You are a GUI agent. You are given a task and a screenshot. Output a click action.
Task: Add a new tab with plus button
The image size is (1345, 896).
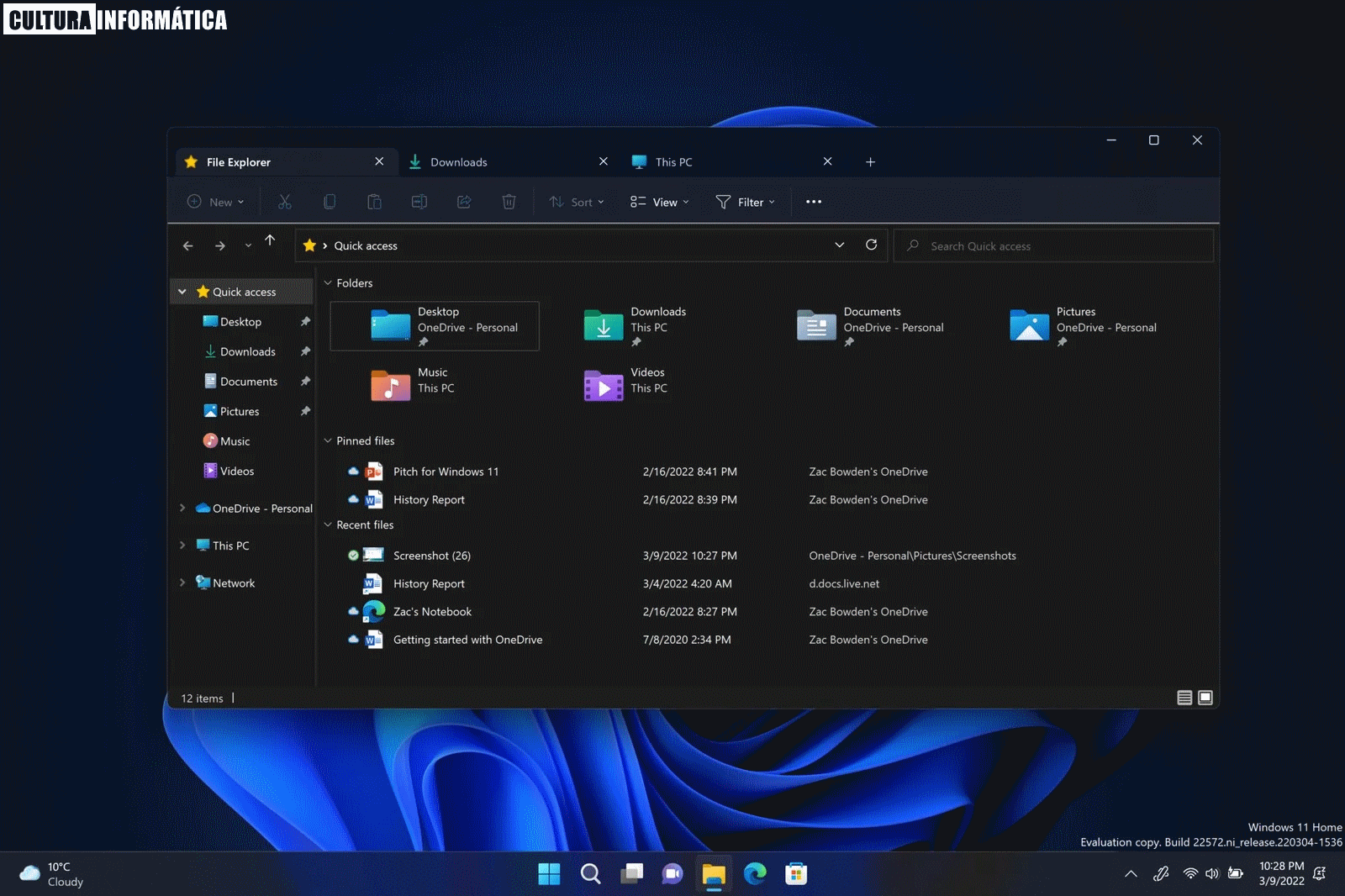pyautogui.click(x=871, y=162)
